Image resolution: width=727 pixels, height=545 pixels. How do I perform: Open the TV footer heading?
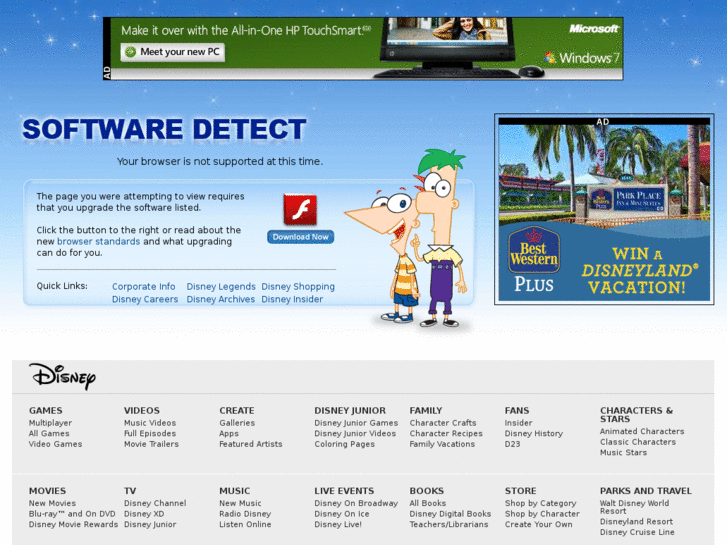tap(130, 491)
